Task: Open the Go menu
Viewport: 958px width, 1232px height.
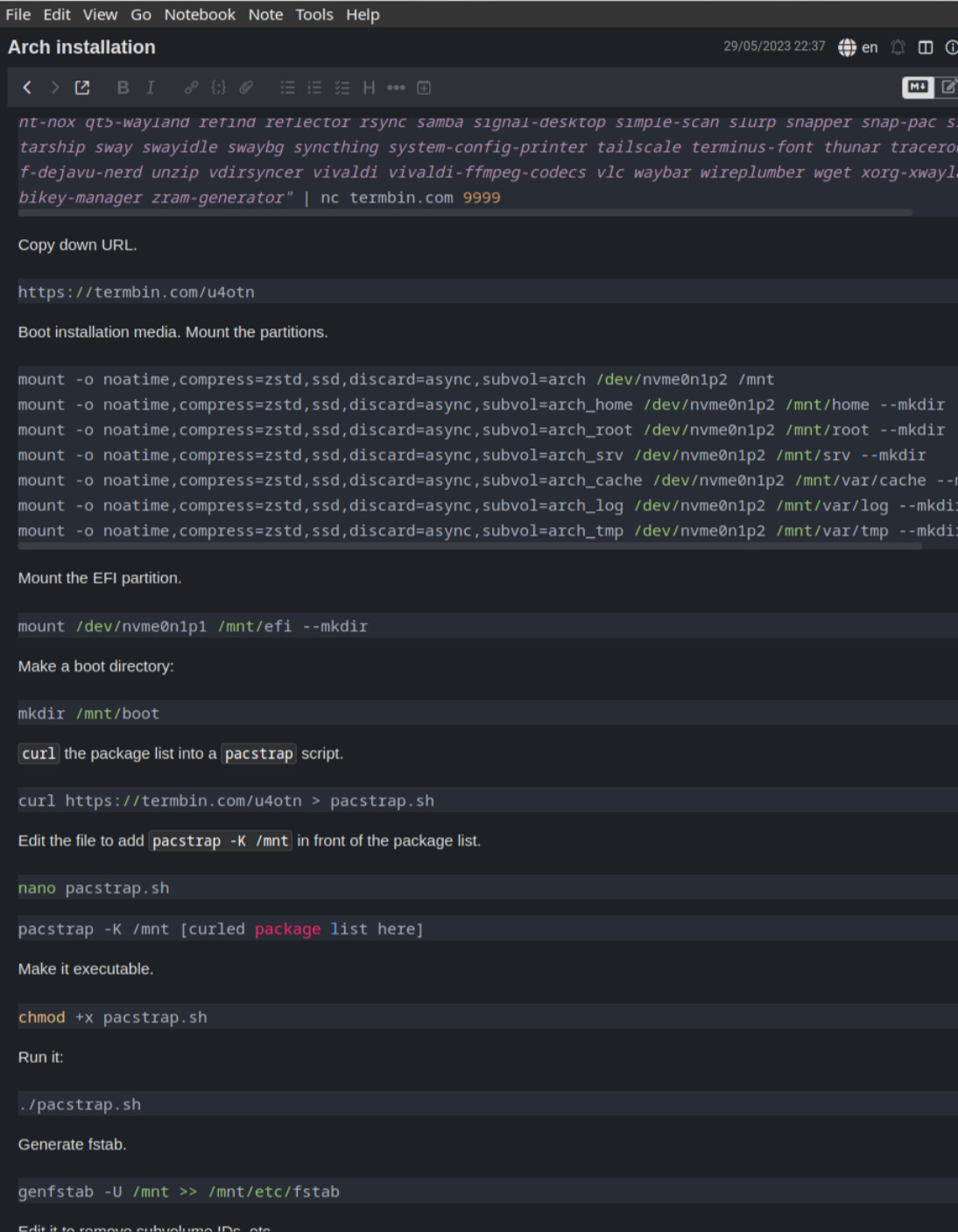Action: (141, 15)
